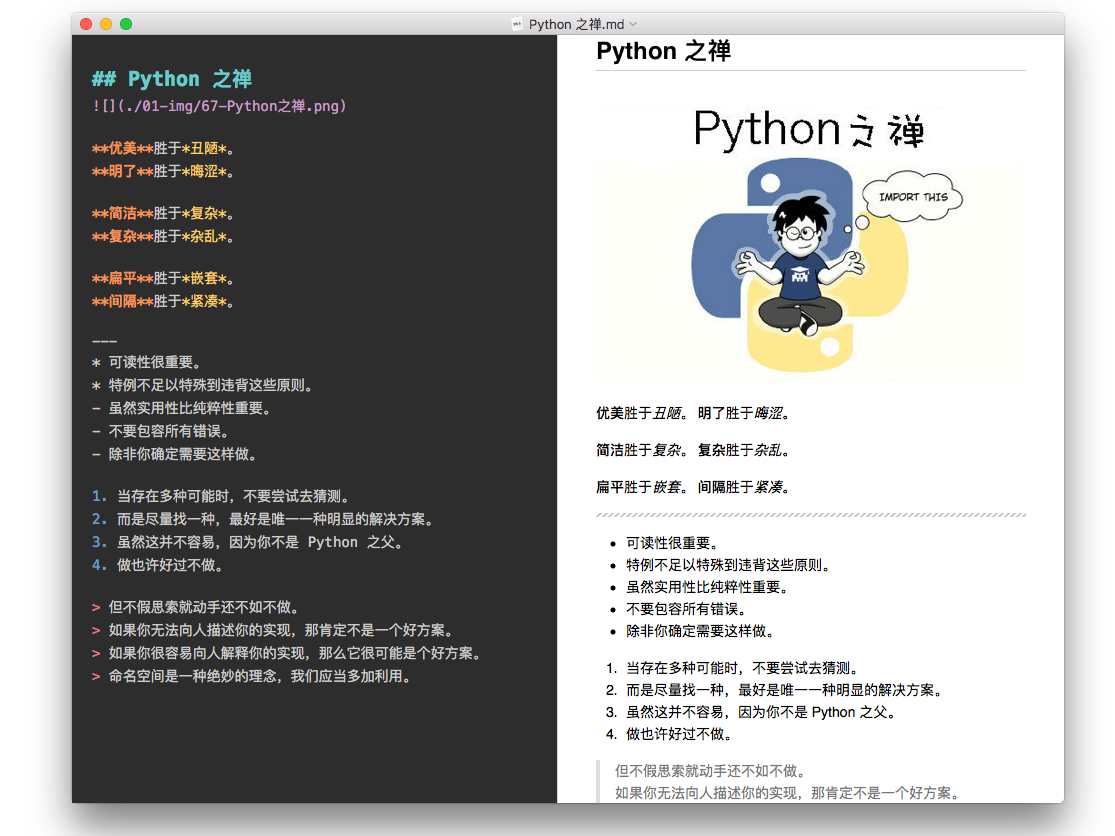Image resolution: width=1115 pixels, height=836 pixels.
Task: Click the Python meditation image in preview
Action: pos(811,242)
